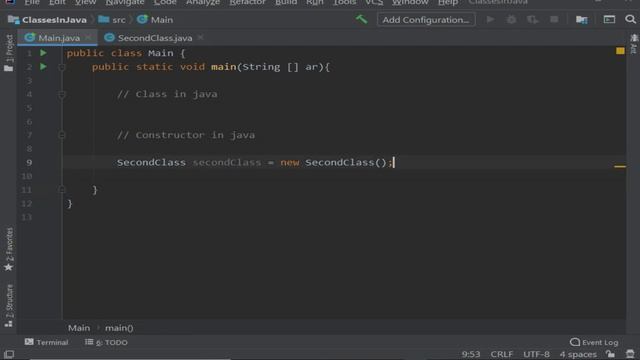Open the Build menu
This screenshot has height=360, width=640.
click(286, 2)
